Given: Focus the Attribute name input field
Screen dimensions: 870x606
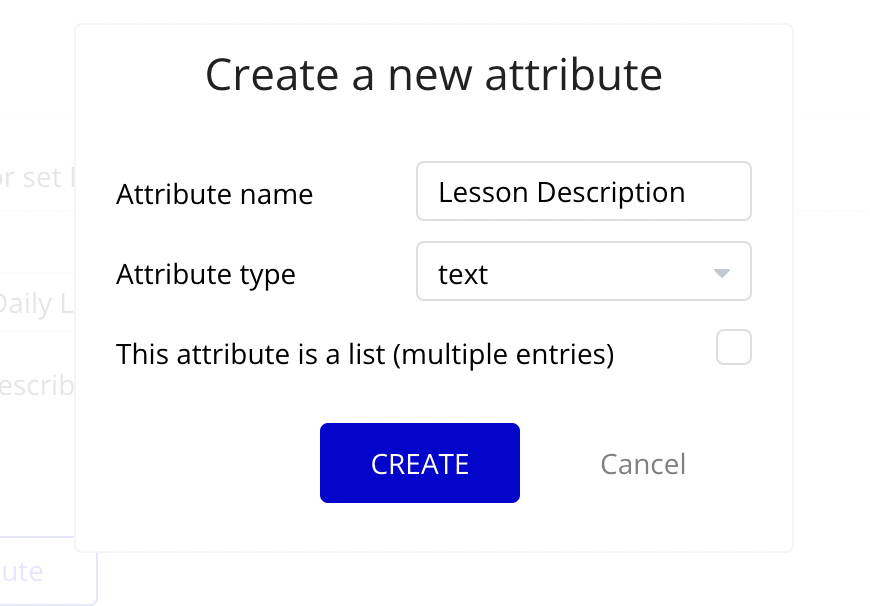Looking at the screenshot, I should click(x=584, y=191).
